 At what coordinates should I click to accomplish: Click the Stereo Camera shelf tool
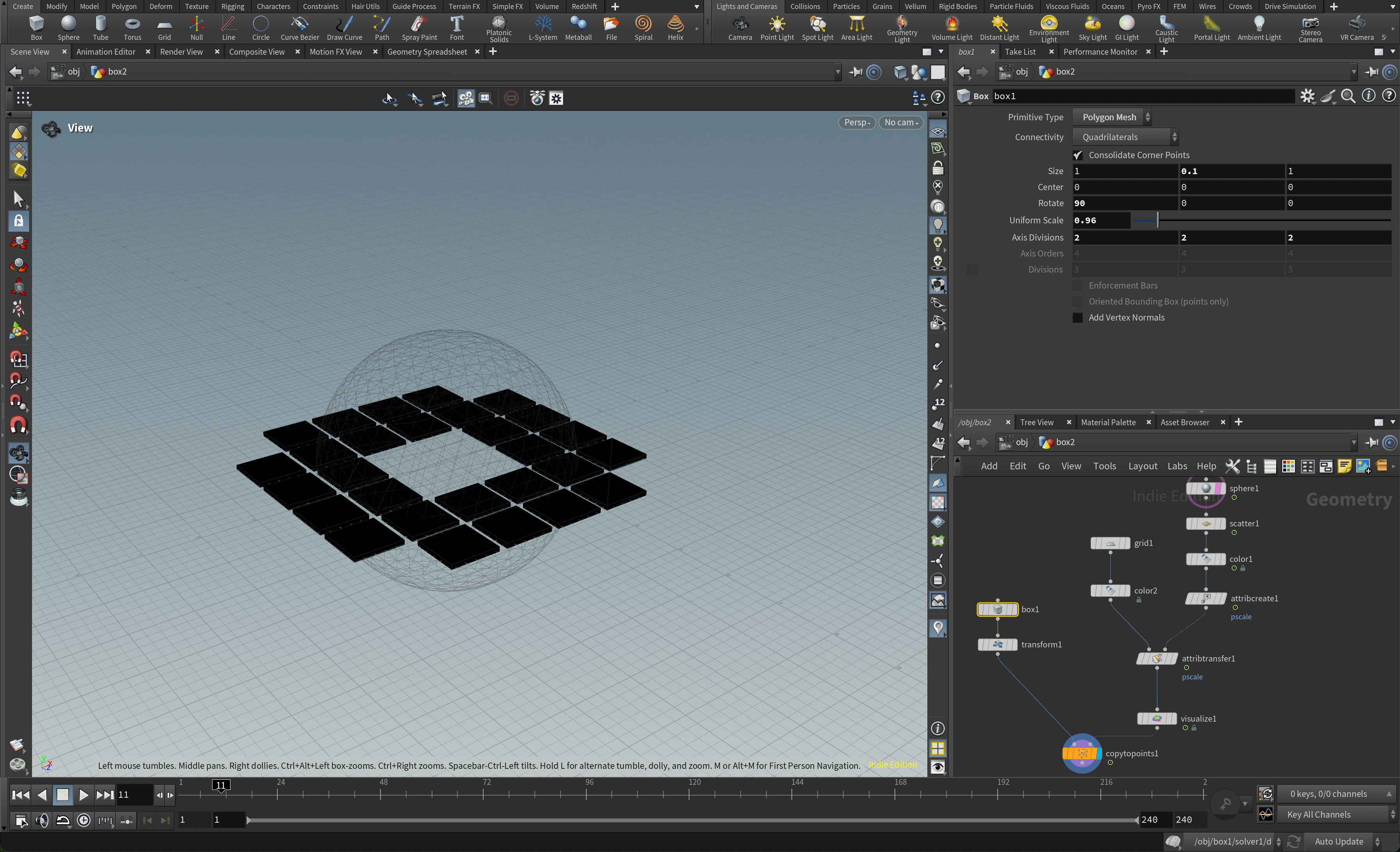click(1310, 29)
